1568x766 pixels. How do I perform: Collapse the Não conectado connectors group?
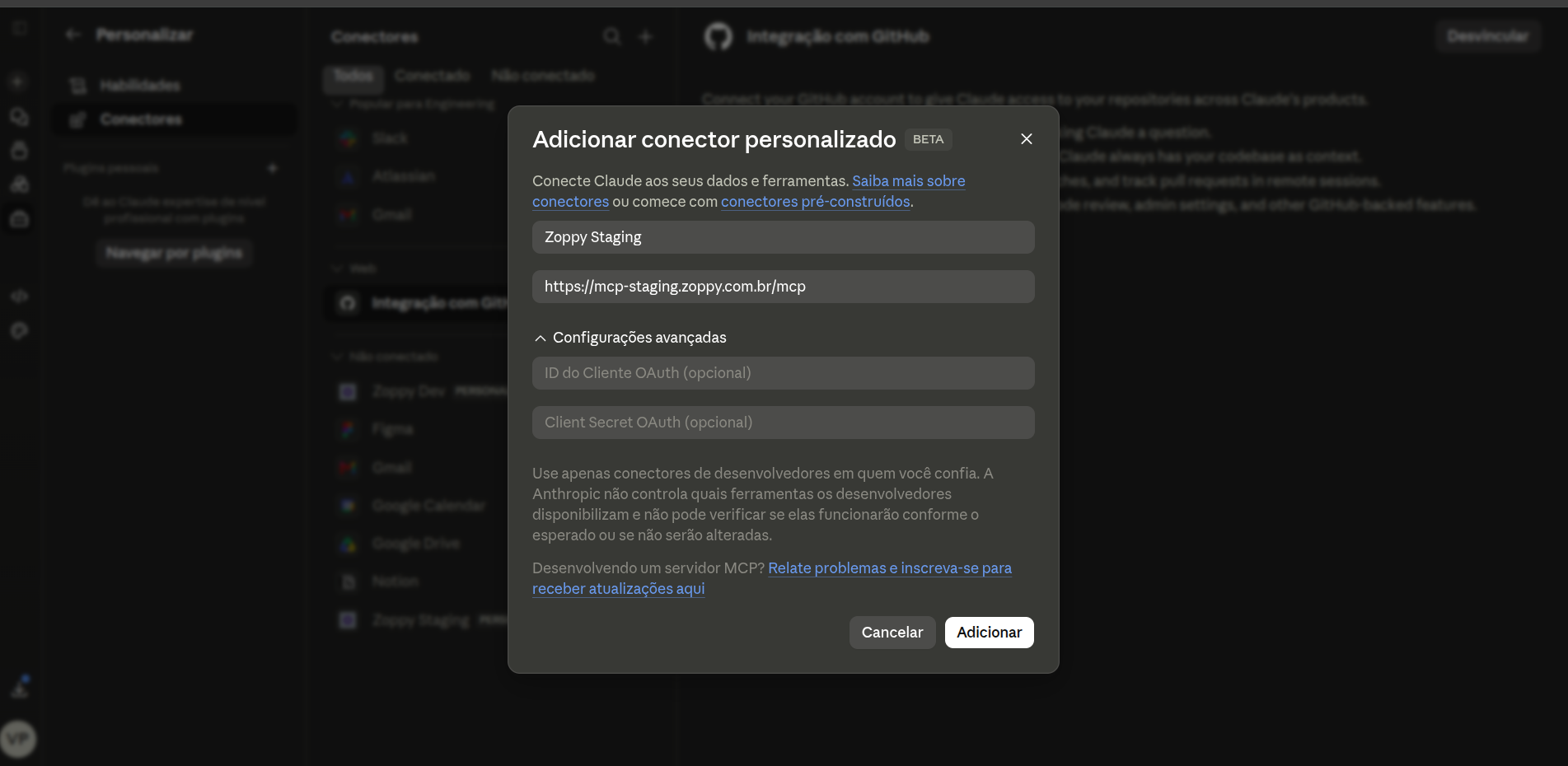337,357
